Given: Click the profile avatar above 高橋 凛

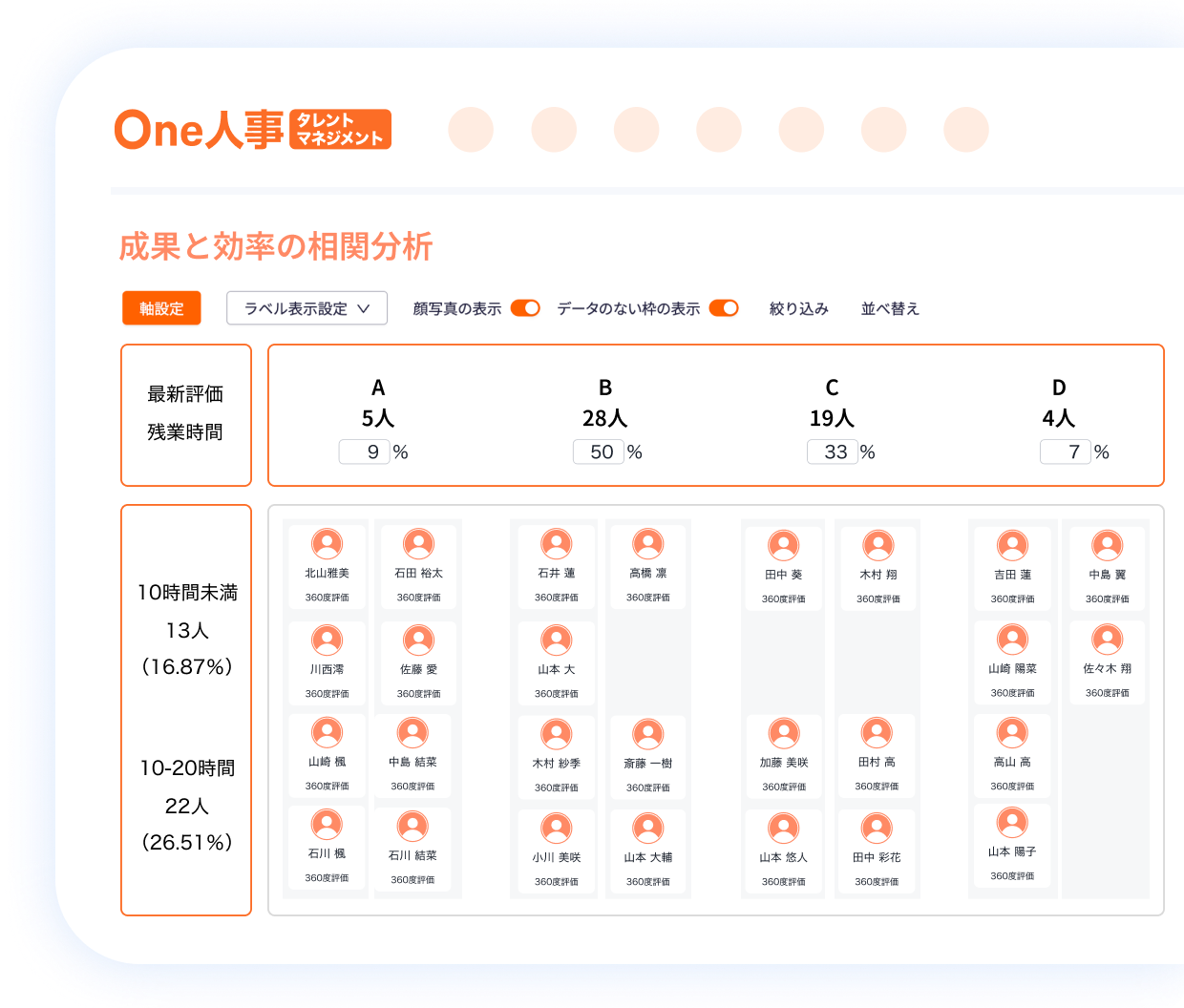Looking at the screenshot, I should pyautogui.click(x=648, y=544).
